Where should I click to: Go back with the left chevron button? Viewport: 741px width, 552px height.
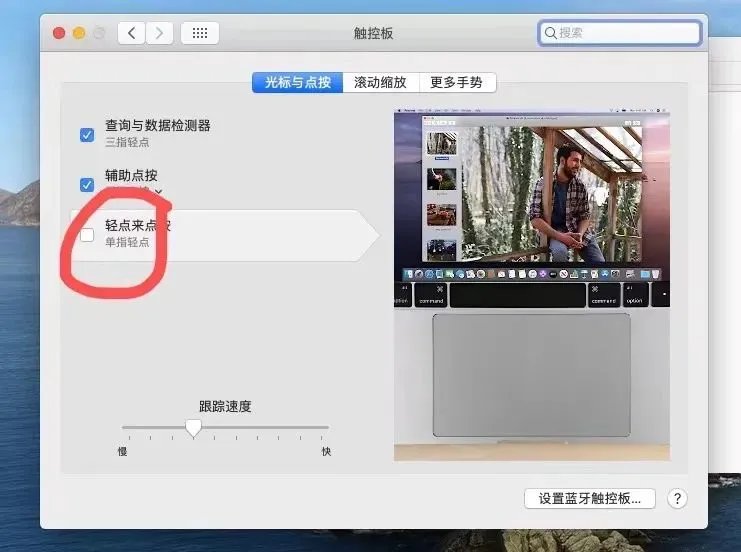click(x=131, y=33)
